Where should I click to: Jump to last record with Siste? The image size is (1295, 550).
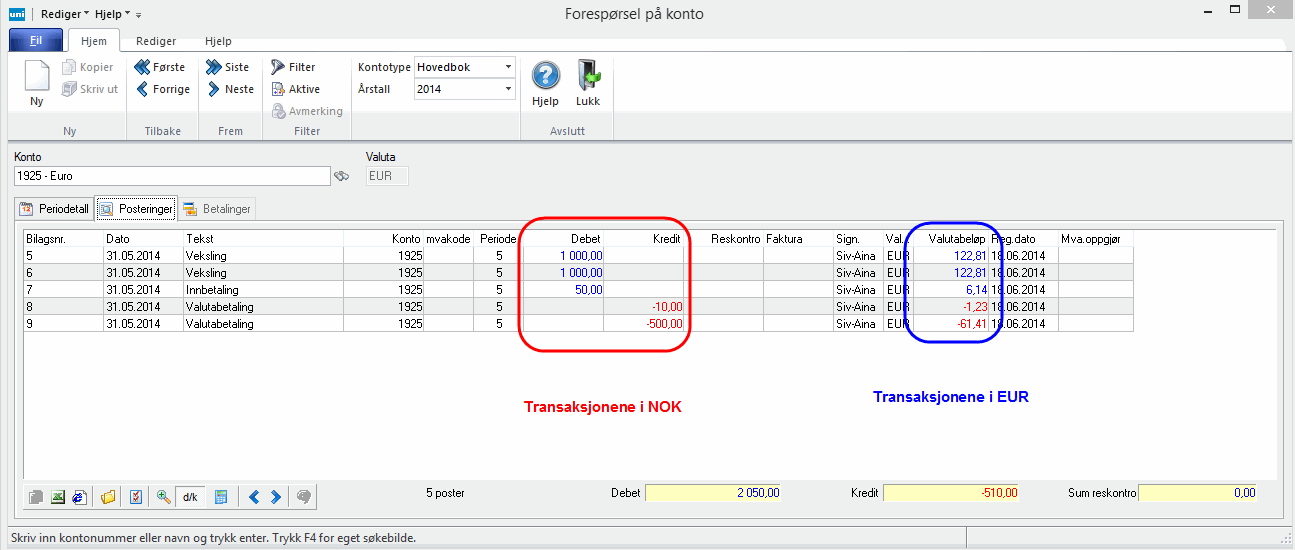click(x=227, y=67)
